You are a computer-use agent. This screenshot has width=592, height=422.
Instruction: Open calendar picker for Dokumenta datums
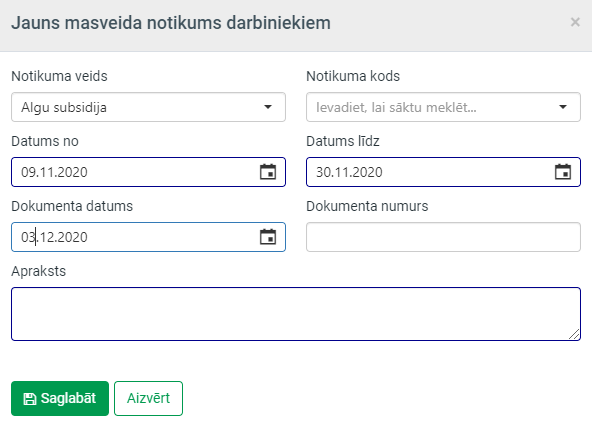point(268,237)
